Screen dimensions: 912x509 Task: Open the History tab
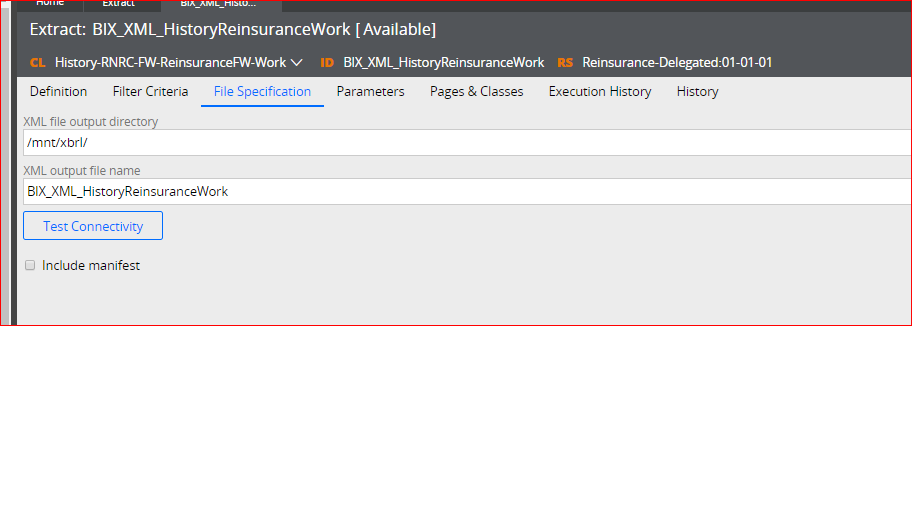coord(697,91)
